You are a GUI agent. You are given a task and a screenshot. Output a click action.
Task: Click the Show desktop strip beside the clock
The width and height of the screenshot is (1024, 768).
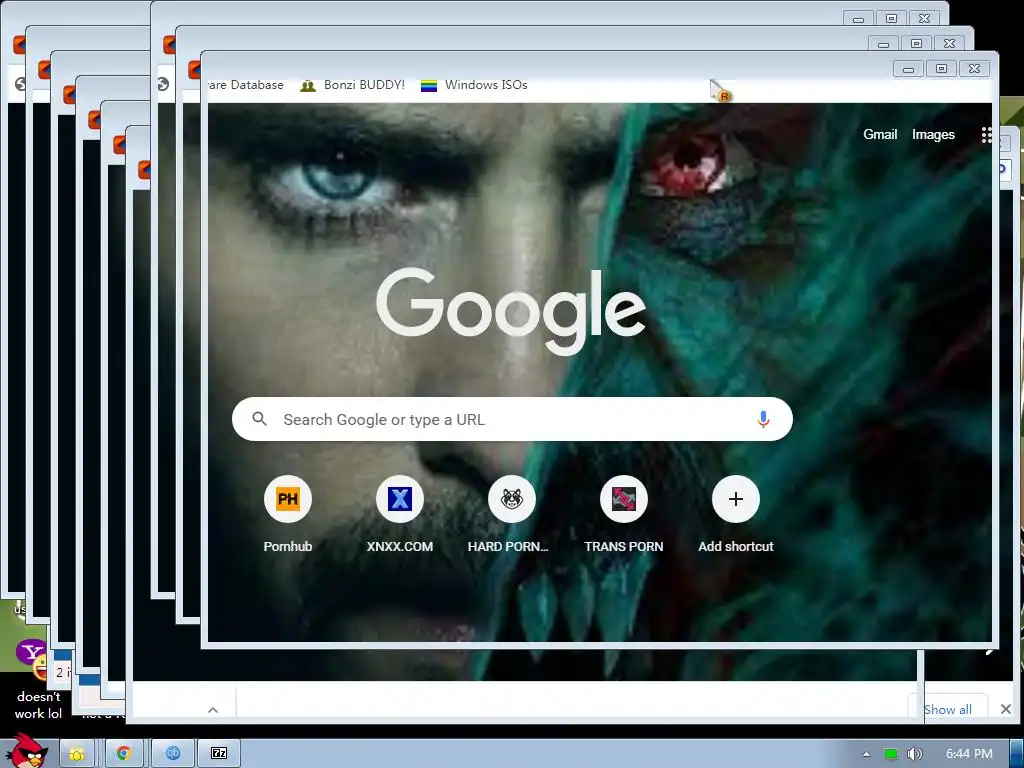tap(1016, 754)
